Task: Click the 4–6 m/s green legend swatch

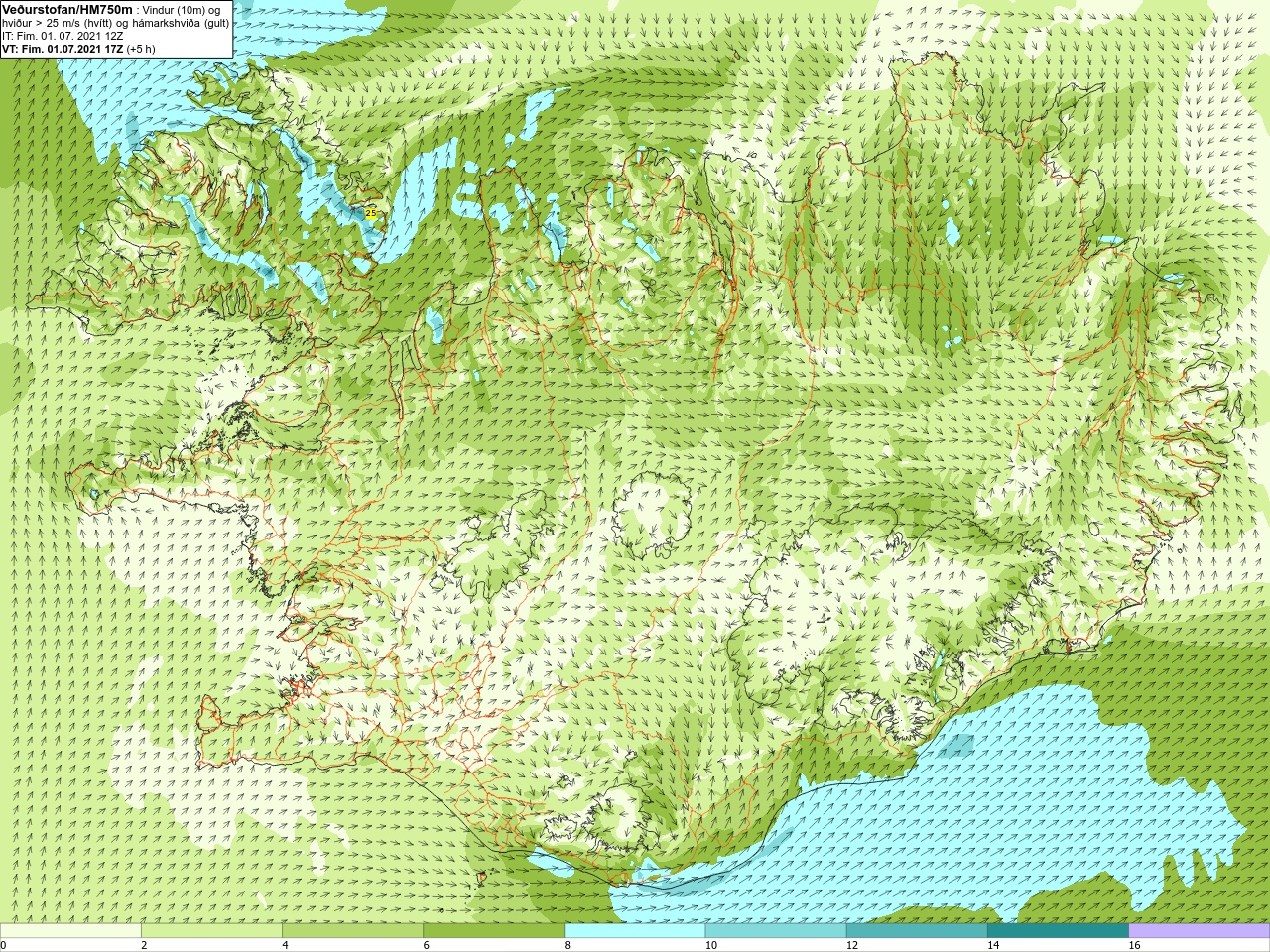Action: pos(352,931)
